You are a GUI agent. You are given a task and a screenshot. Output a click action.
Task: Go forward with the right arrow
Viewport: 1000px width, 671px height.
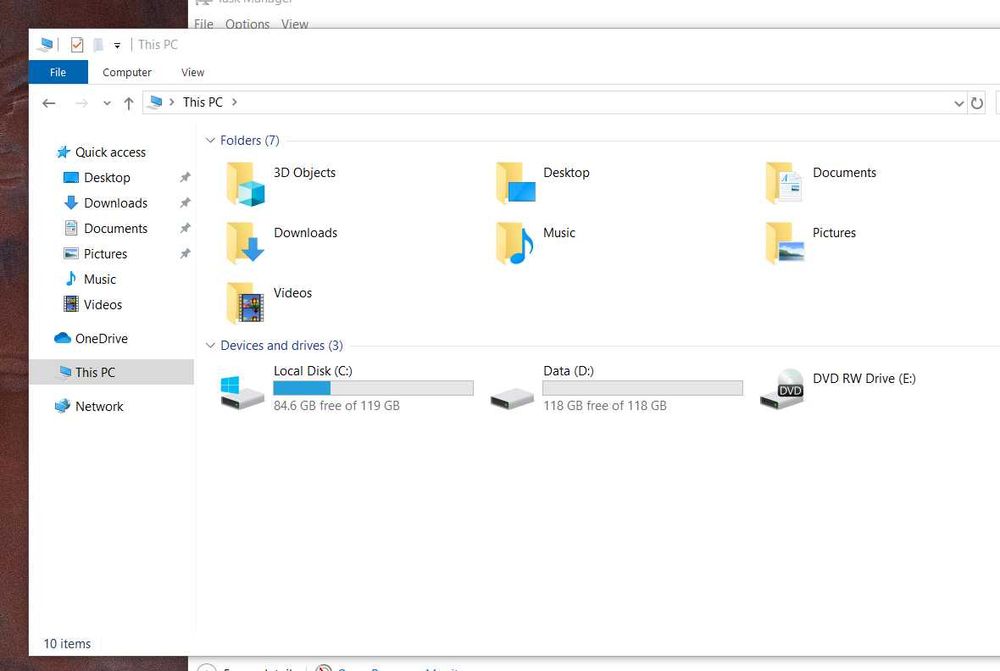[x=81, y=103]
